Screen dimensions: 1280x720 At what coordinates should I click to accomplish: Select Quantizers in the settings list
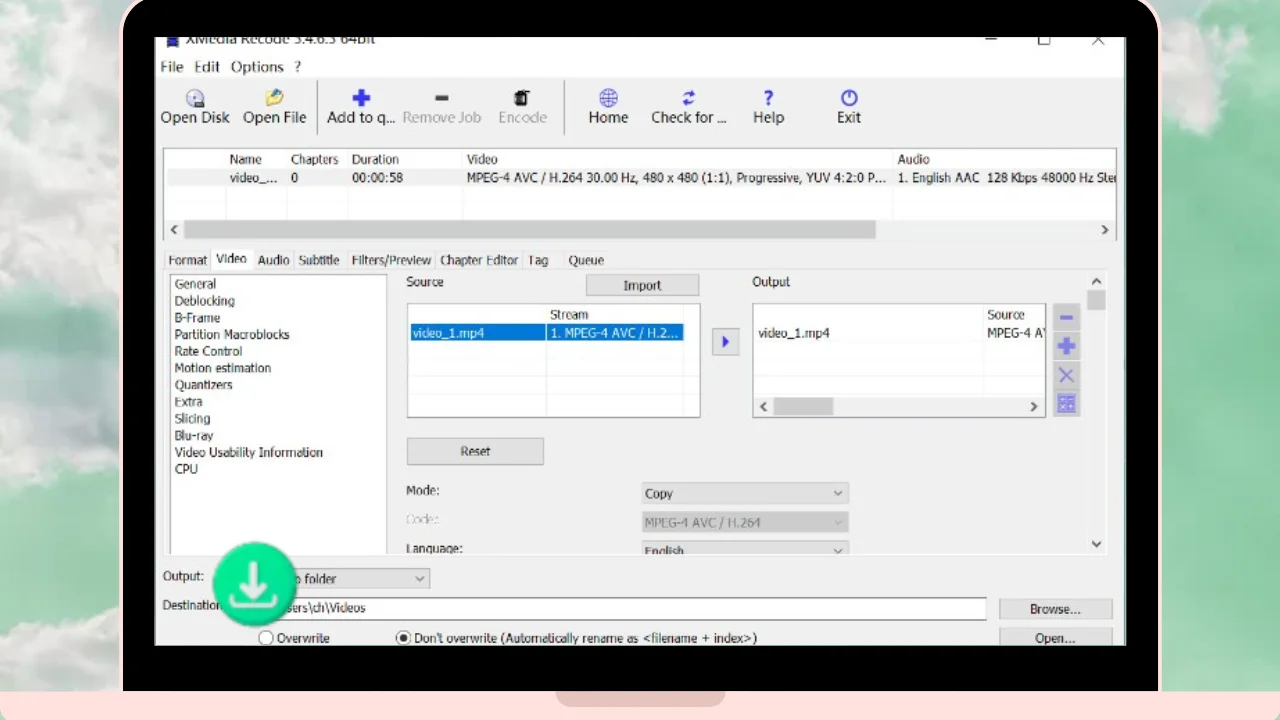pos(203,385)
